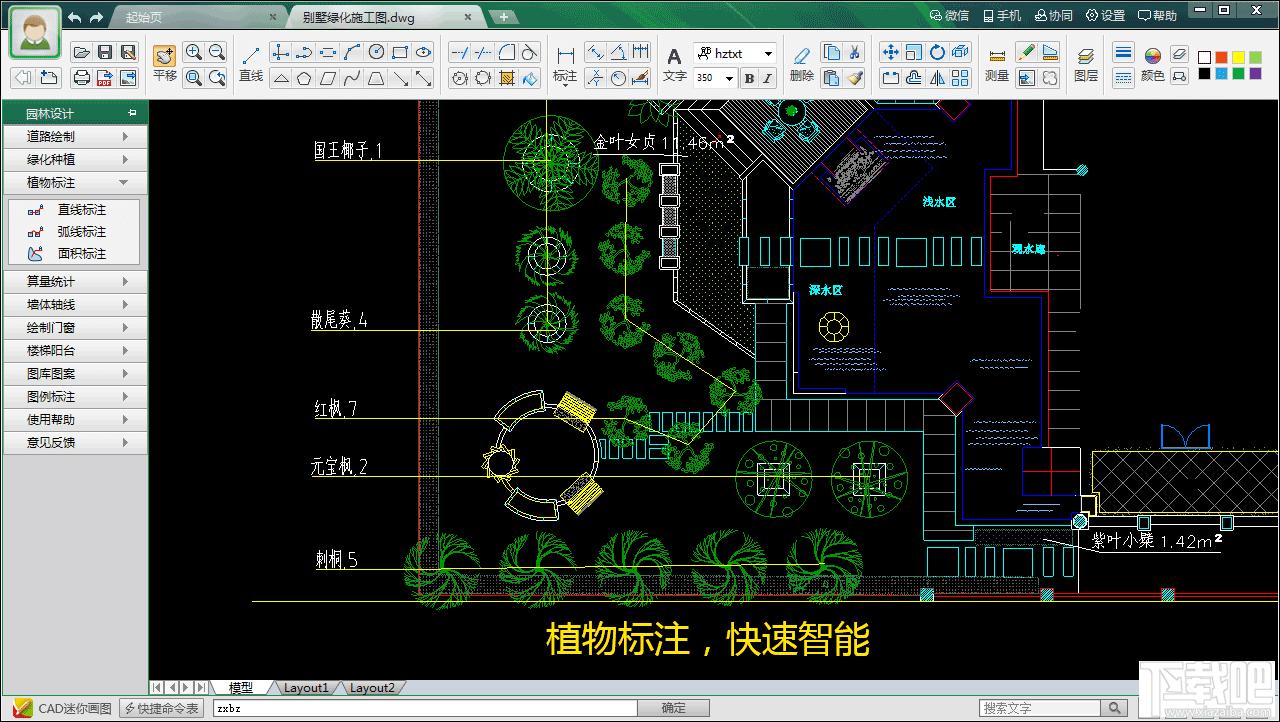The image size is (1280, 722).
Task: Pin the 园林设计 side panel
Action: click(132, 113)
